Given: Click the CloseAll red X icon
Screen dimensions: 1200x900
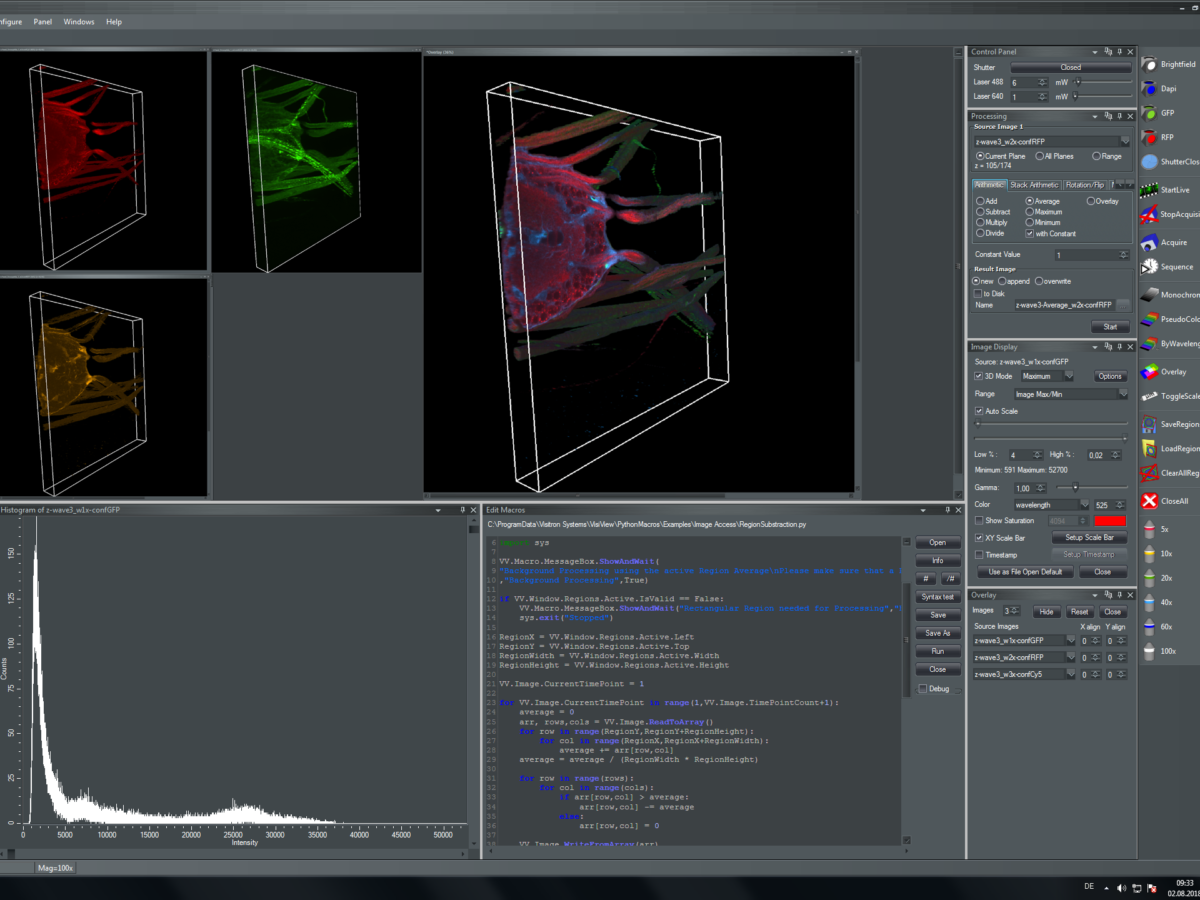Looking at the screenshot, I should [x=1149, y=501].
